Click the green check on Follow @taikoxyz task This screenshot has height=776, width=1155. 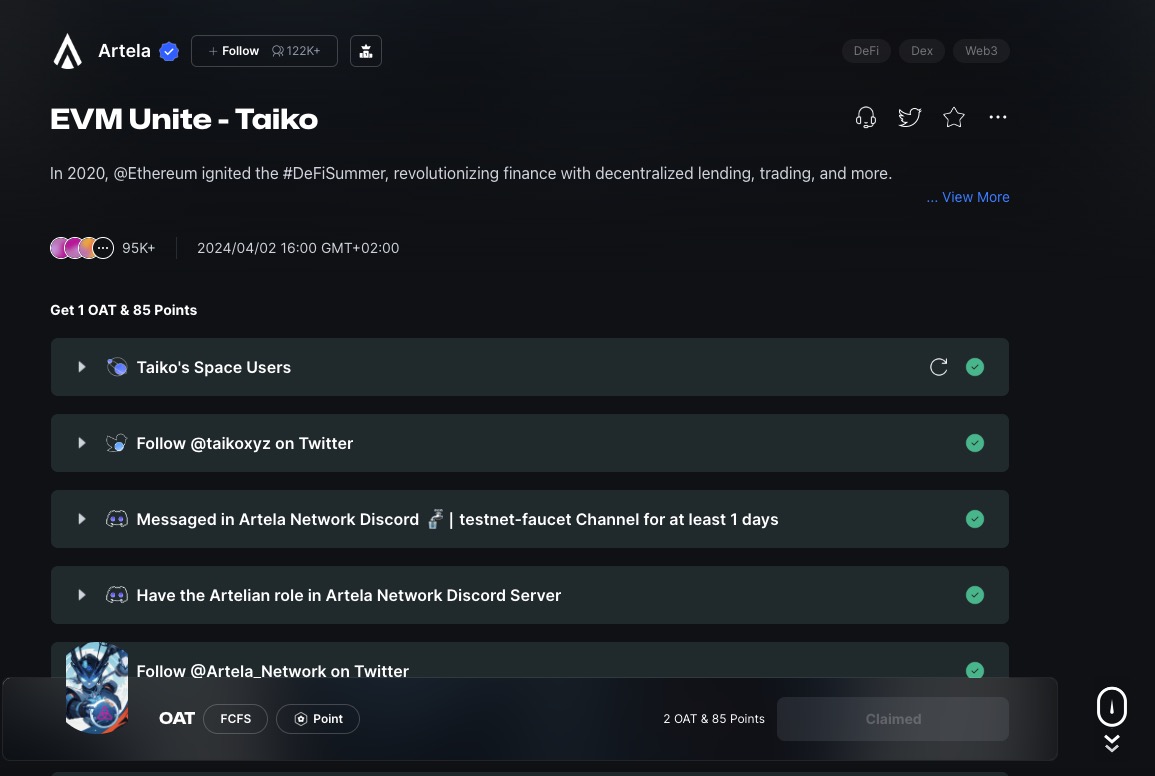tap(975, 443)
